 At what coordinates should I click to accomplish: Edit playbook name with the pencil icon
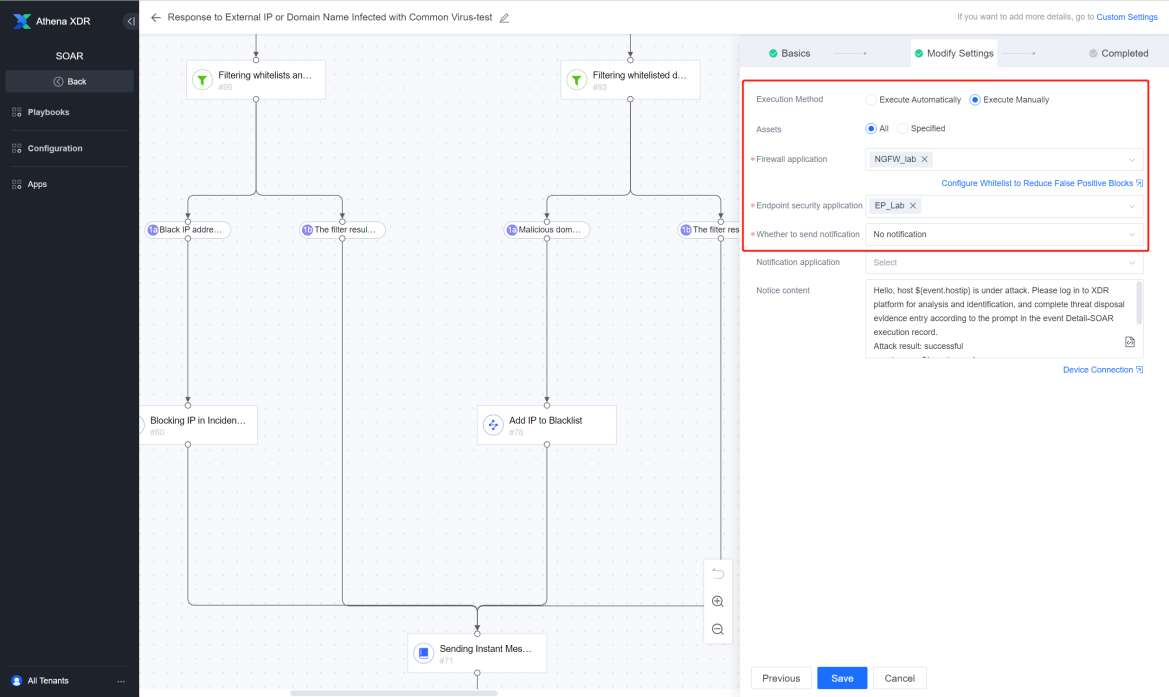point(504,18)
